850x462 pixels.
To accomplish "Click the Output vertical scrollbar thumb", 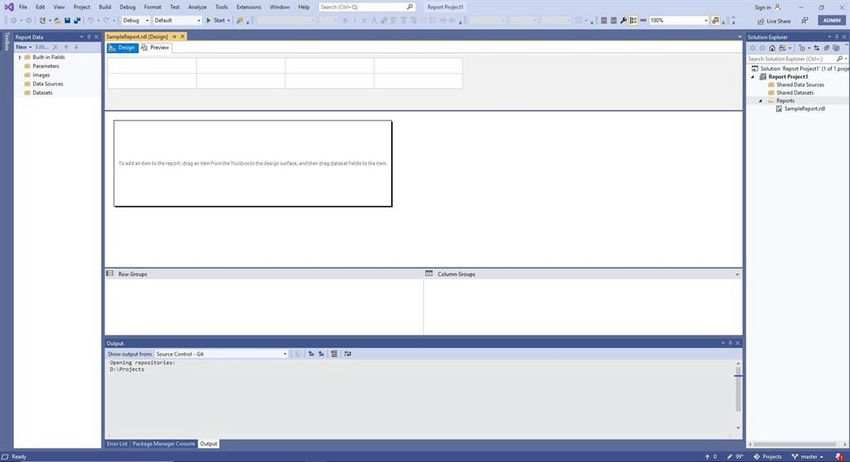I will tap(738, 389).
